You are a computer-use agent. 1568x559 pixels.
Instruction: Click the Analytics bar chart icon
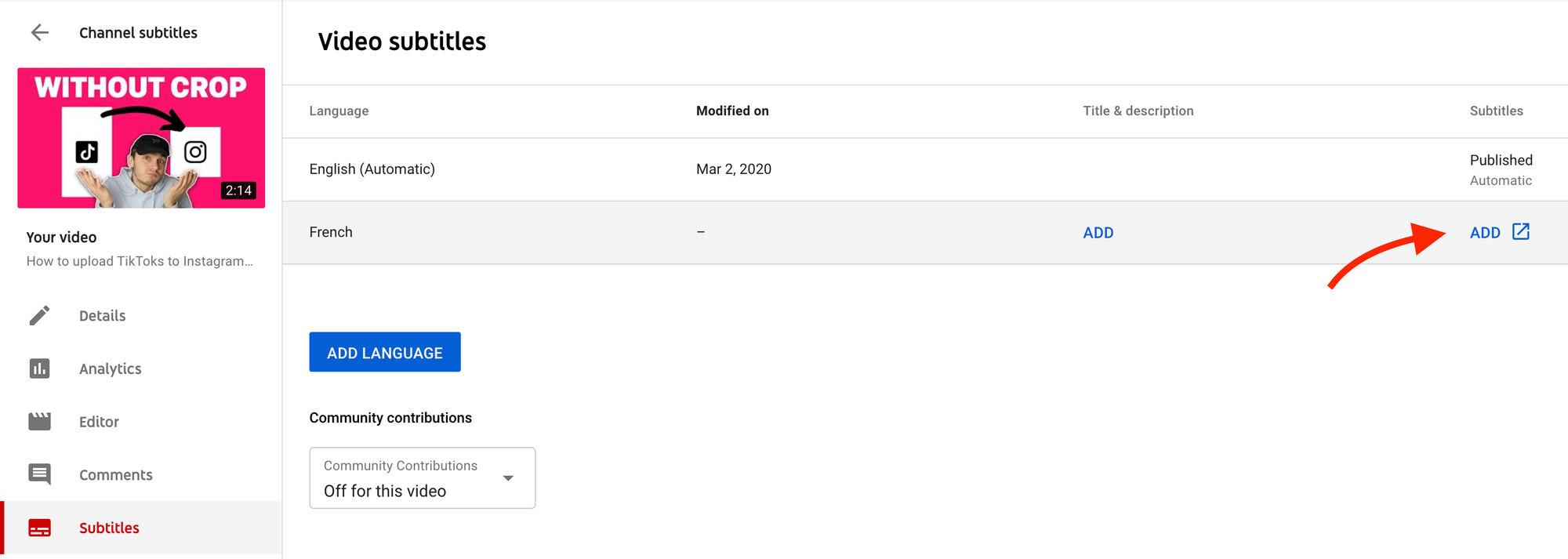[39, 368]
